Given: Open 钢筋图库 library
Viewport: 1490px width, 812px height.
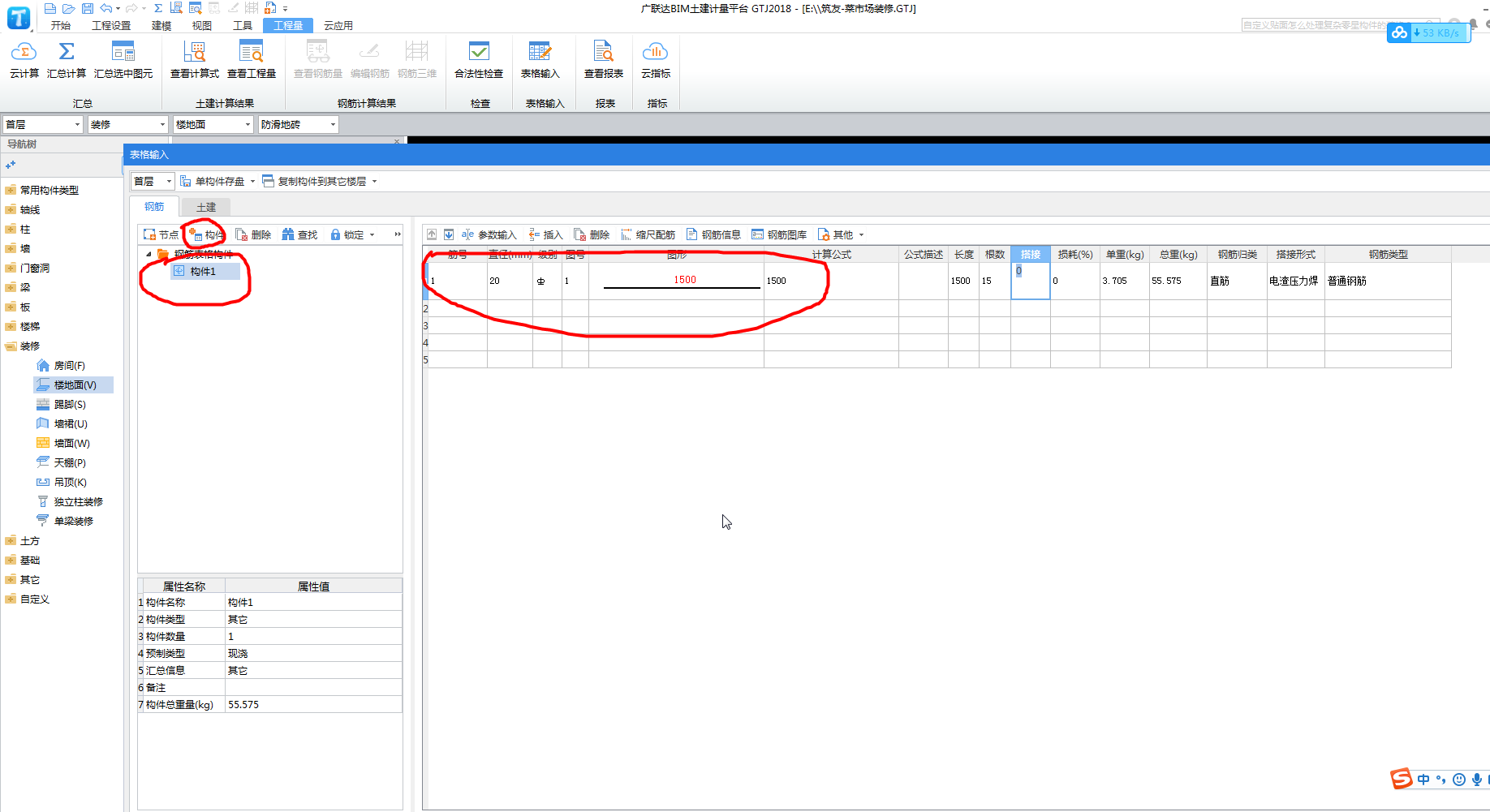Looking at the screenshot, I should pos(779,234).
